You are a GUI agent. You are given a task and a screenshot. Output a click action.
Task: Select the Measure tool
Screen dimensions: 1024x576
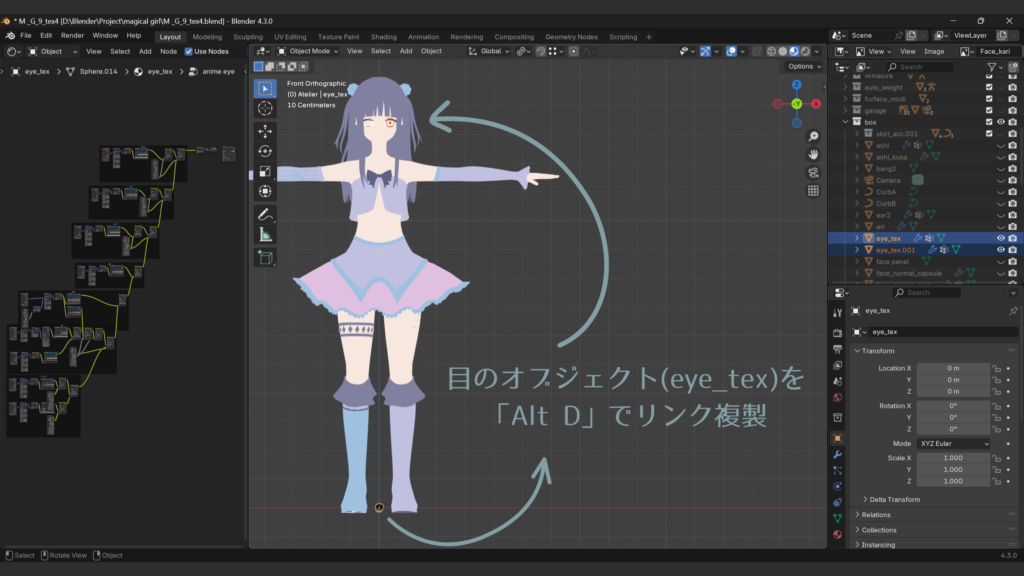[x=265, y=235]
